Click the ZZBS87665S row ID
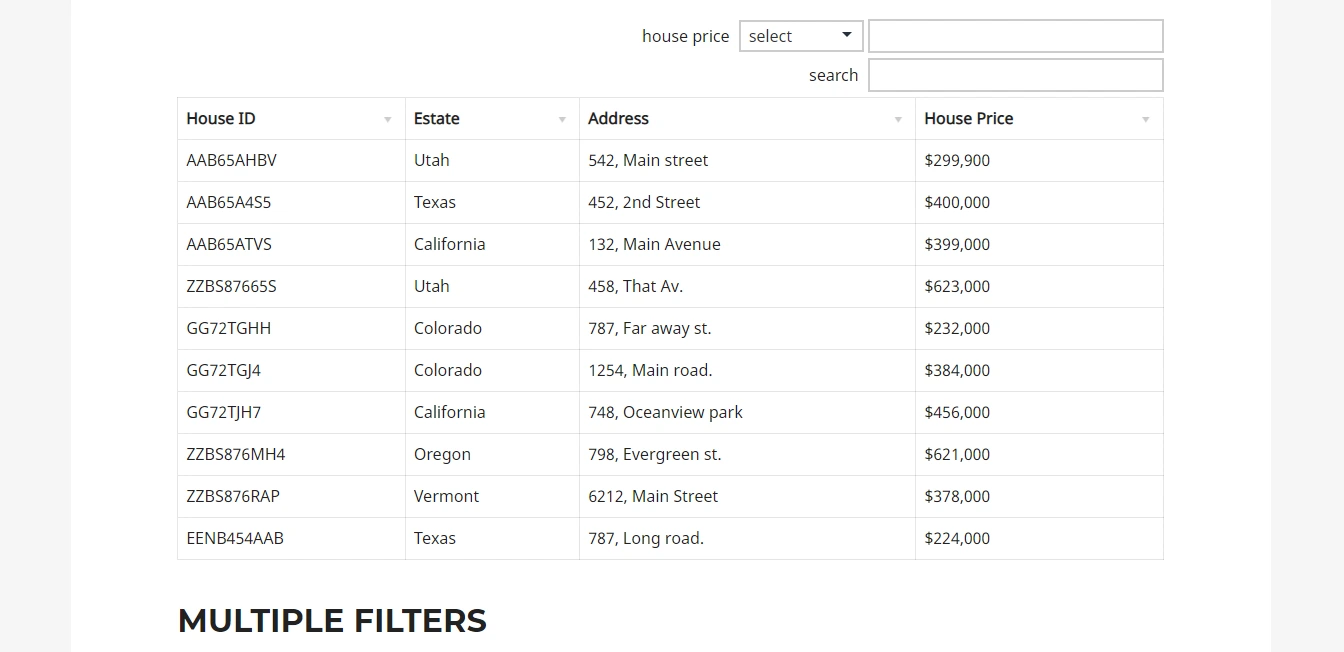1344x652 pixels. coord(231,286)
